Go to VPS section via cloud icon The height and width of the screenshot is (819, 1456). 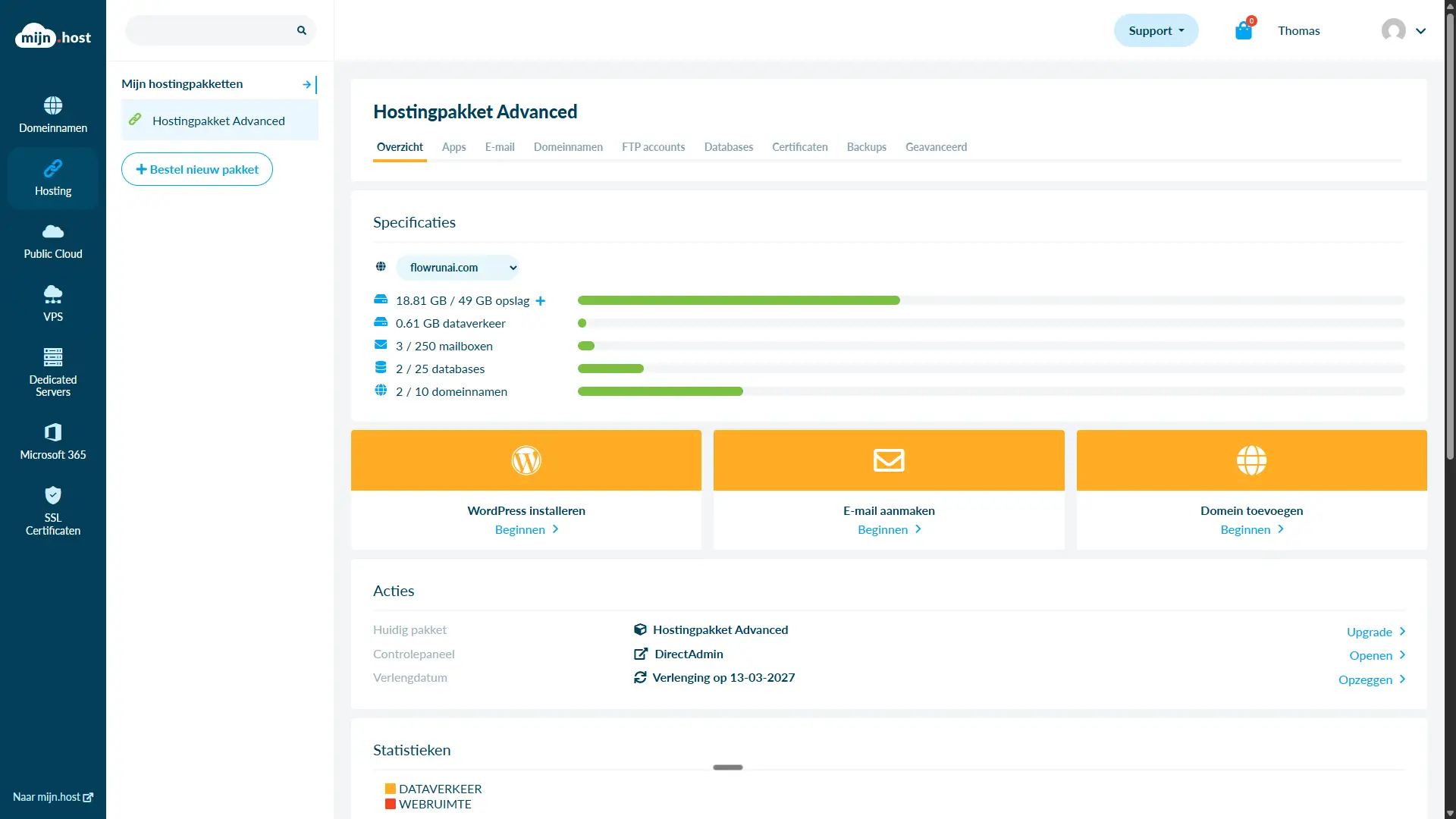coord(53,294)
